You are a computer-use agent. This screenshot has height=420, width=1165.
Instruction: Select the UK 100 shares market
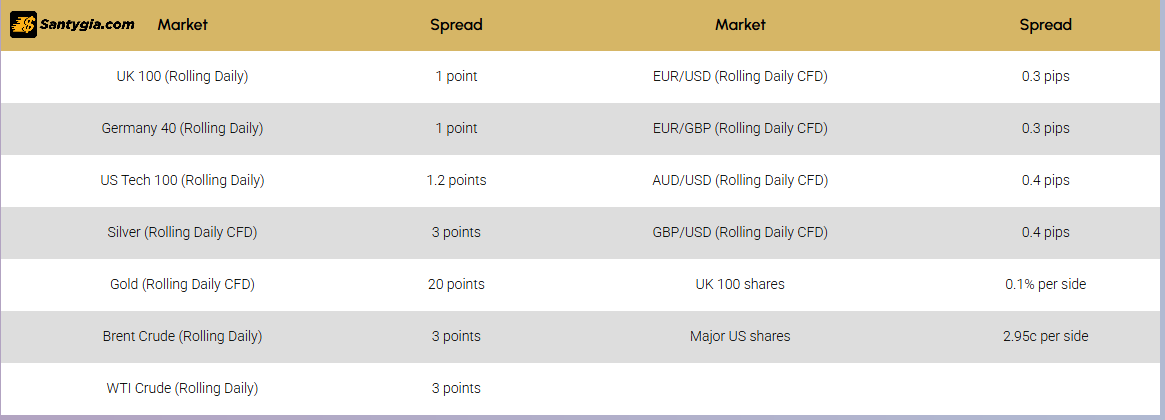(740, 284)
